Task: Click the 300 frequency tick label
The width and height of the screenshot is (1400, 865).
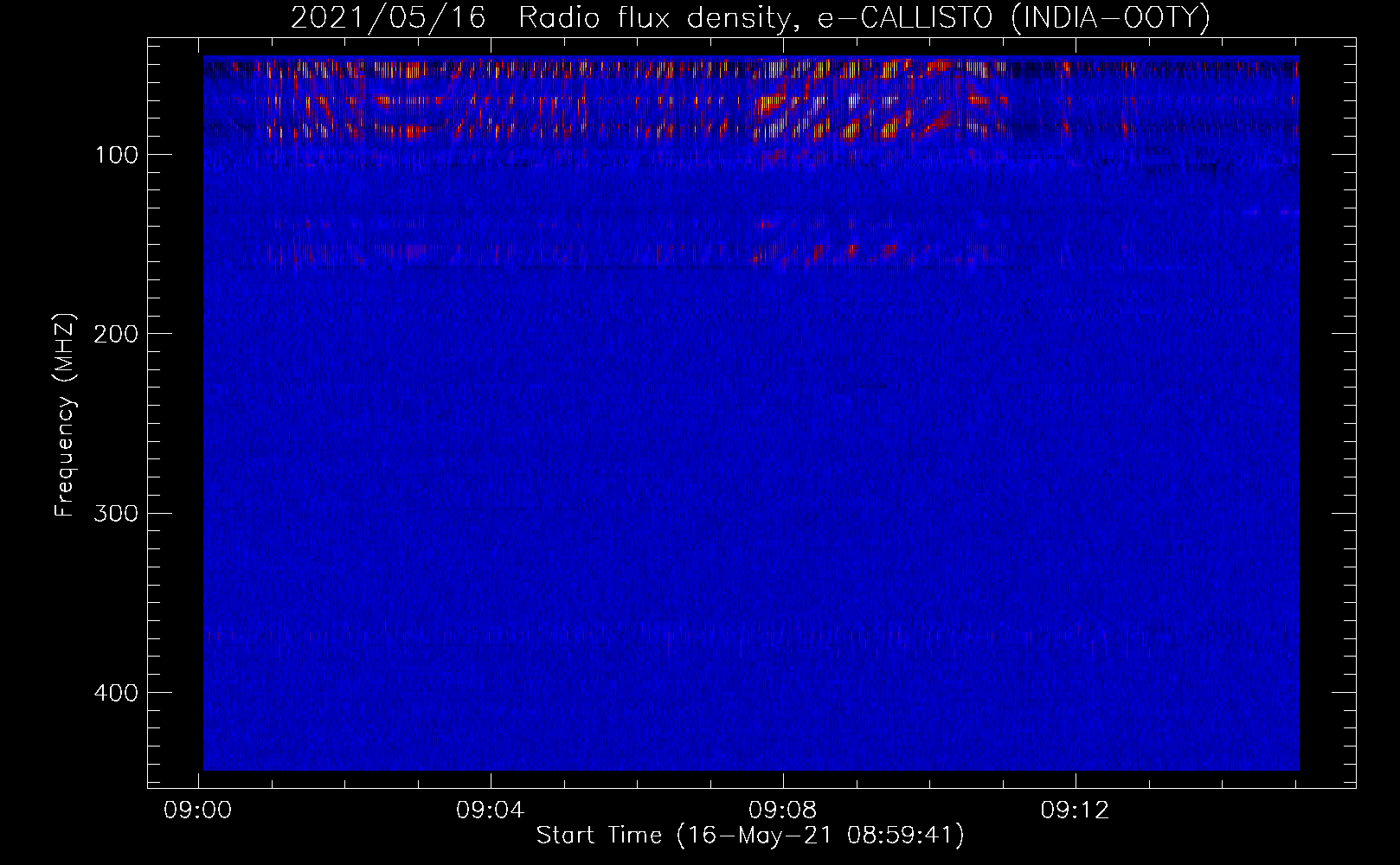Action: pyautogui.click(x=116, y=513)
